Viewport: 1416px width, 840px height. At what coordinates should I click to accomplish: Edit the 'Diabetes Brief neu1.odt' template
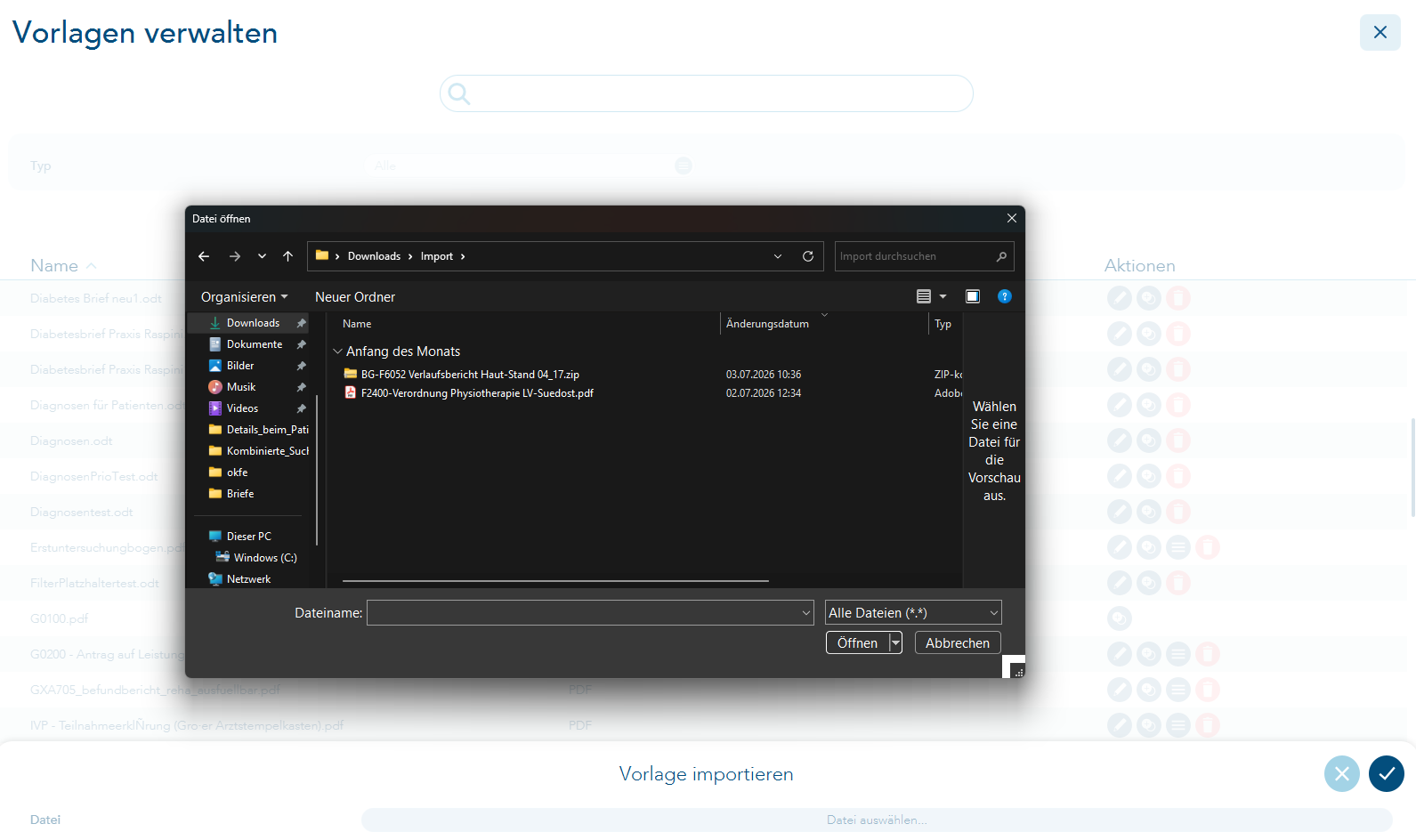(1120, 298)
